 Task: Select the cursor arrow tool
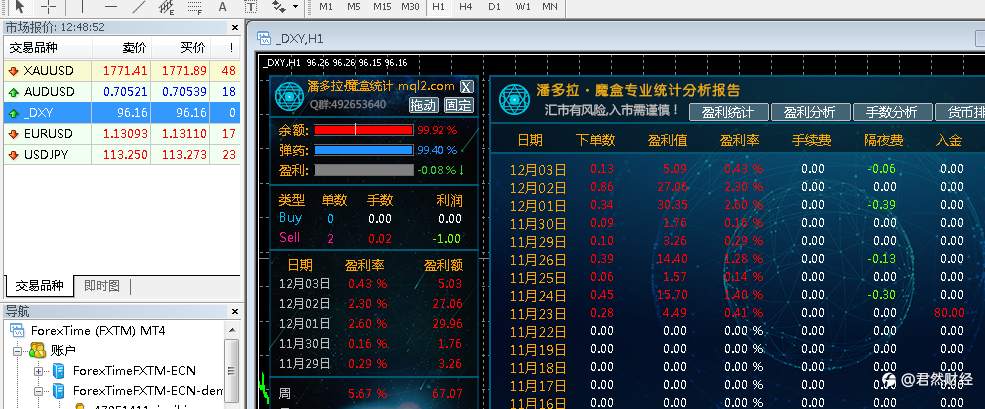(20, 7)
